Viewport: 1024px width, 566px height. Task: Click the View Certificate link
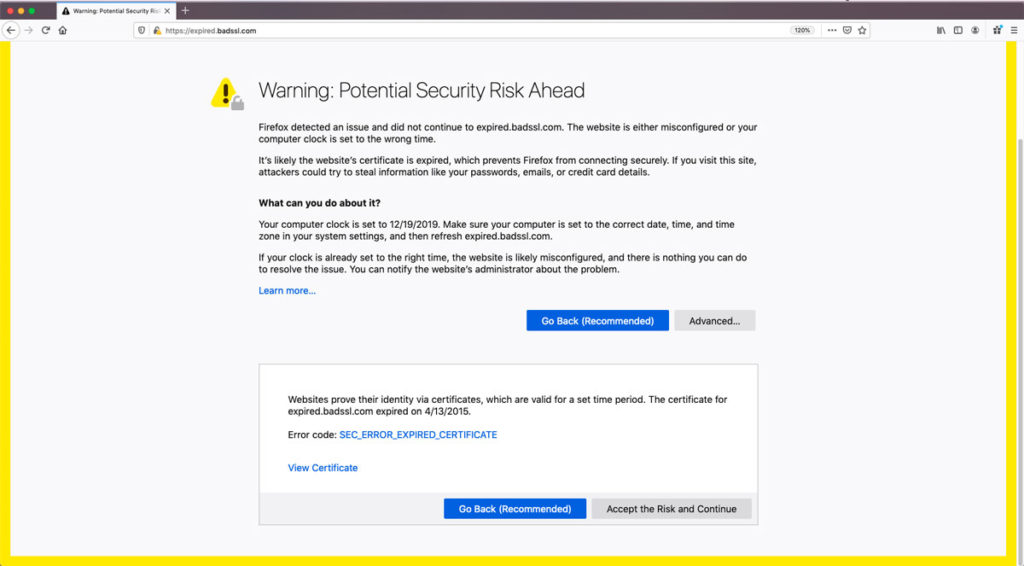(323, 467)
